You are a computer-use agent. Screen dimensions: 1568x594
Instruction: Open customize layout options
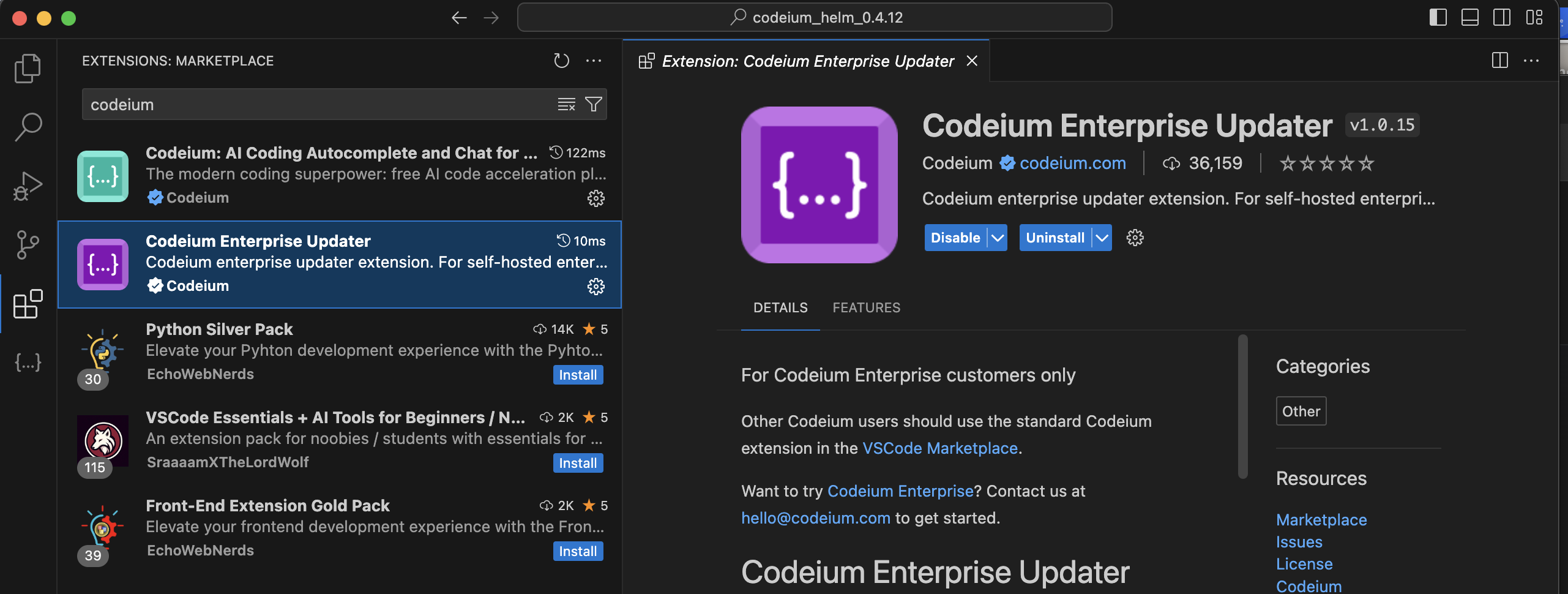click(x=1534, y=17)
